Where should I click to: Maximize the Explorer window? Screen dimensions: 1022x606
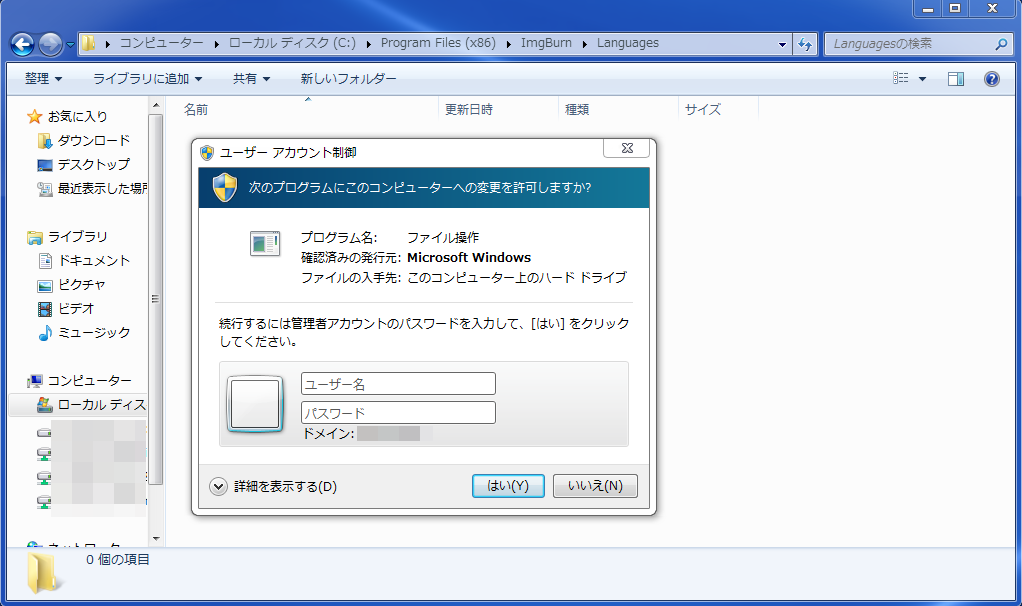click(955, 8)
